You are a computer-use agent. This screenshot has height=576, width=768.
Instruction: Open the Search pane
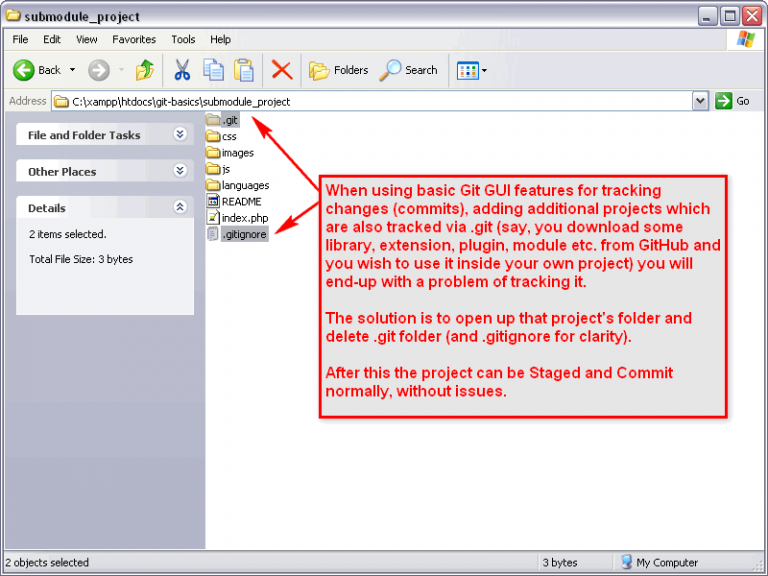pos(409,70)
